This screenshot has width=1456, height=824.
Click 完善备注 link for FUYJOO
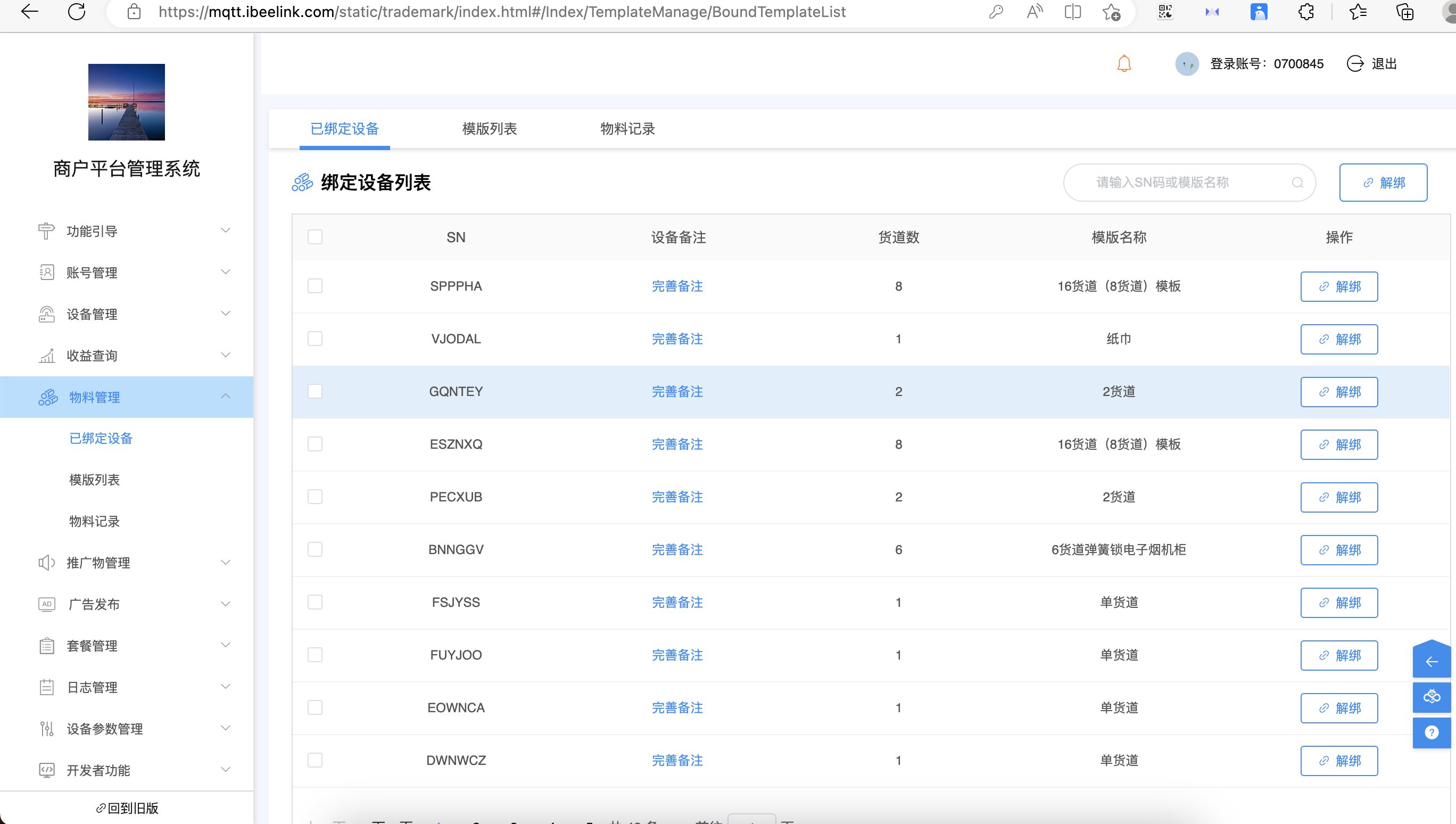[677, 655]
